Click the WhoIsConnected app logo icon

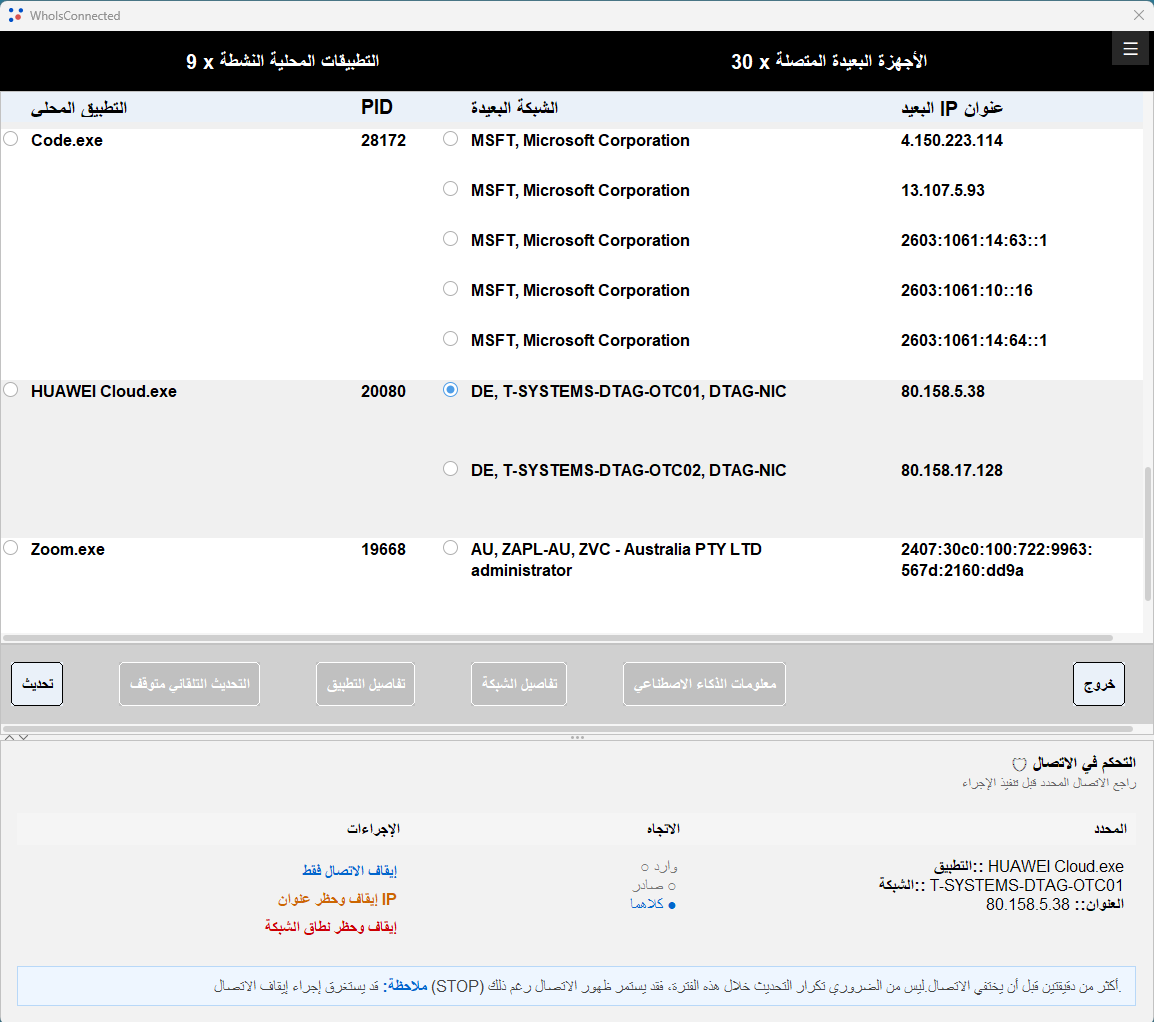pyautogui.click(x=15, y=15)
